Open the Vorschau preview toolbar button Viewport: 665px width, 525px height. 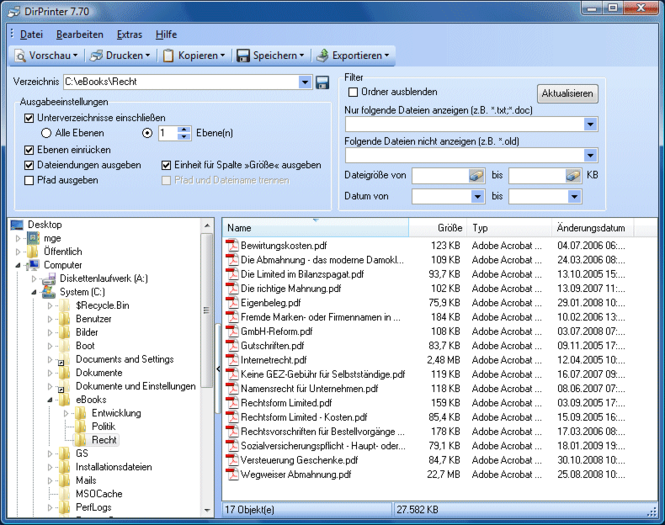point(46,56)
